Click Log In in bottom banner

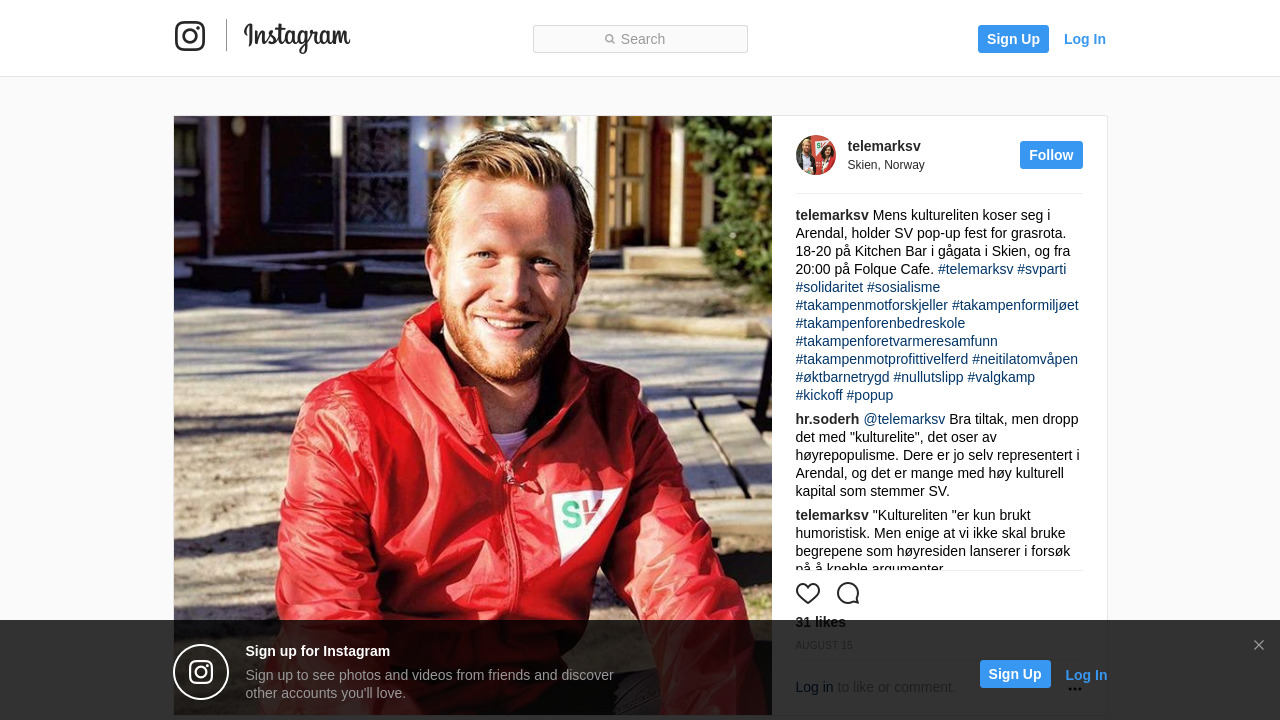click(x=1086, y=675)
